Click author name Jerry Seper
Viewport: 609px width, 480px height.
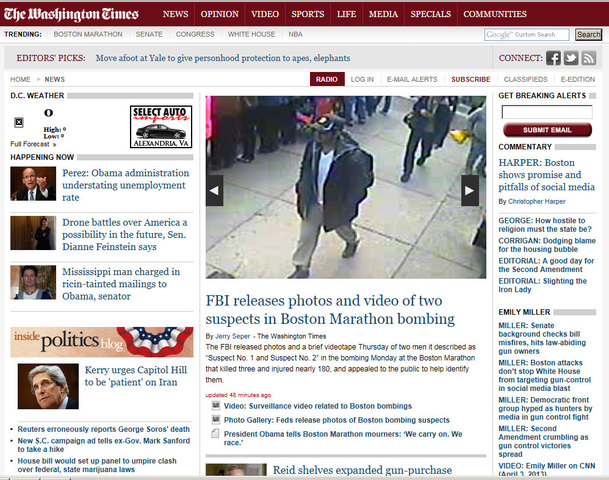point(233,336)
